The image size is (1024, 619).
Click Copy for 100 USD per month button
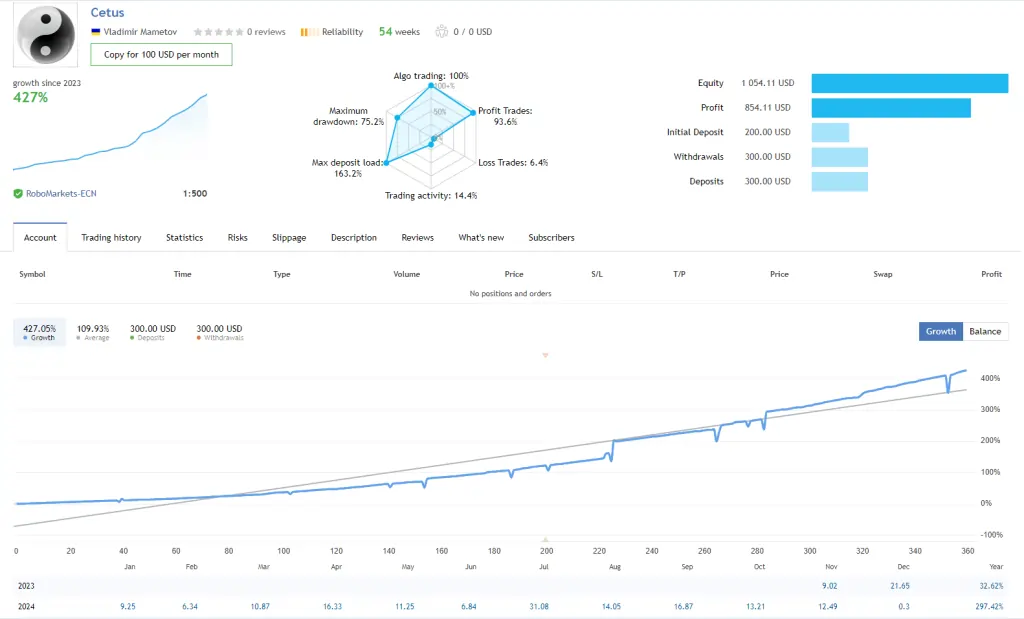click(161, 54)
